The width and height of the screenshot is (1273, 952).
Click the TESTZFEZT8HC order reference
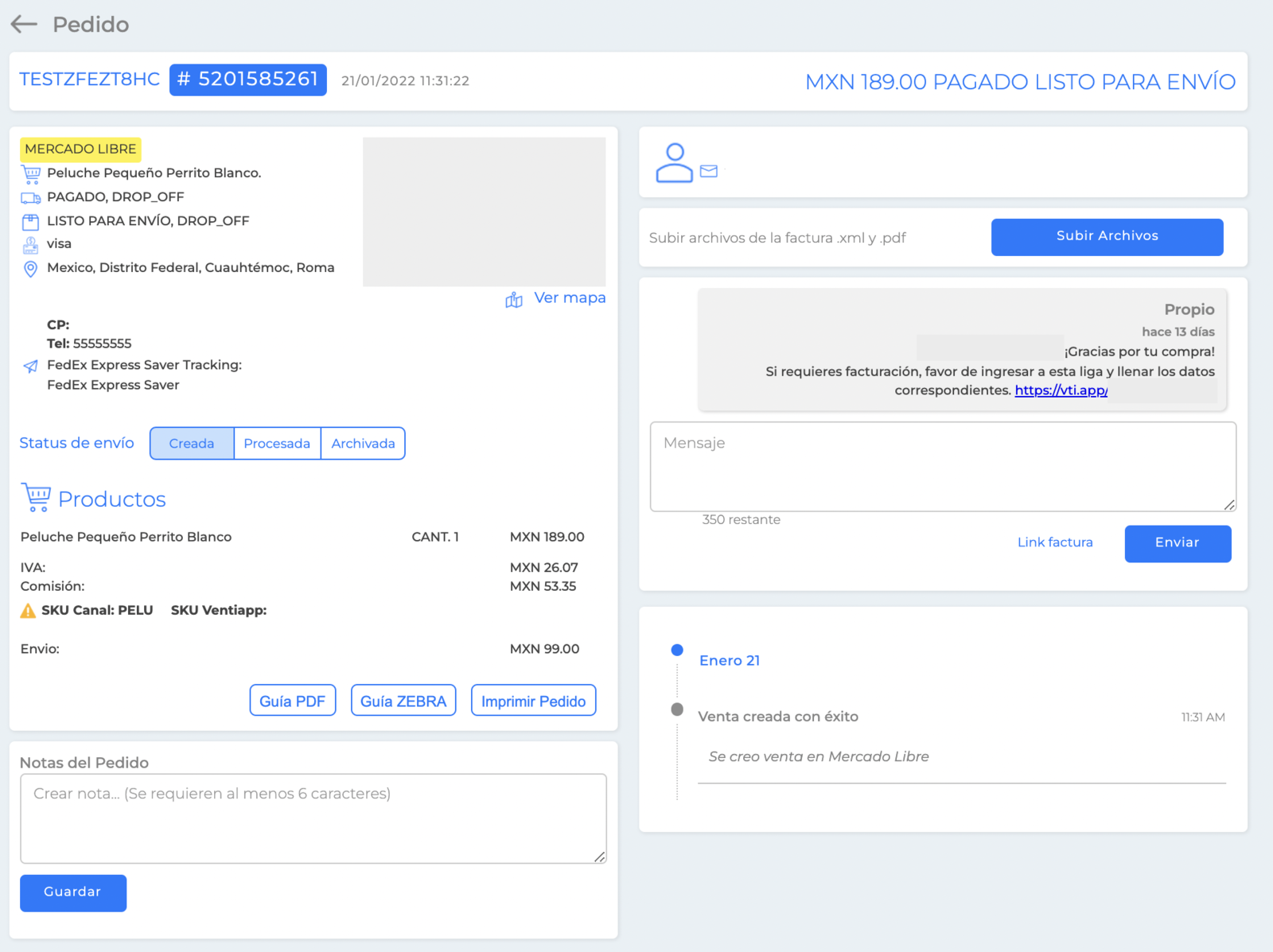point(89,80)
